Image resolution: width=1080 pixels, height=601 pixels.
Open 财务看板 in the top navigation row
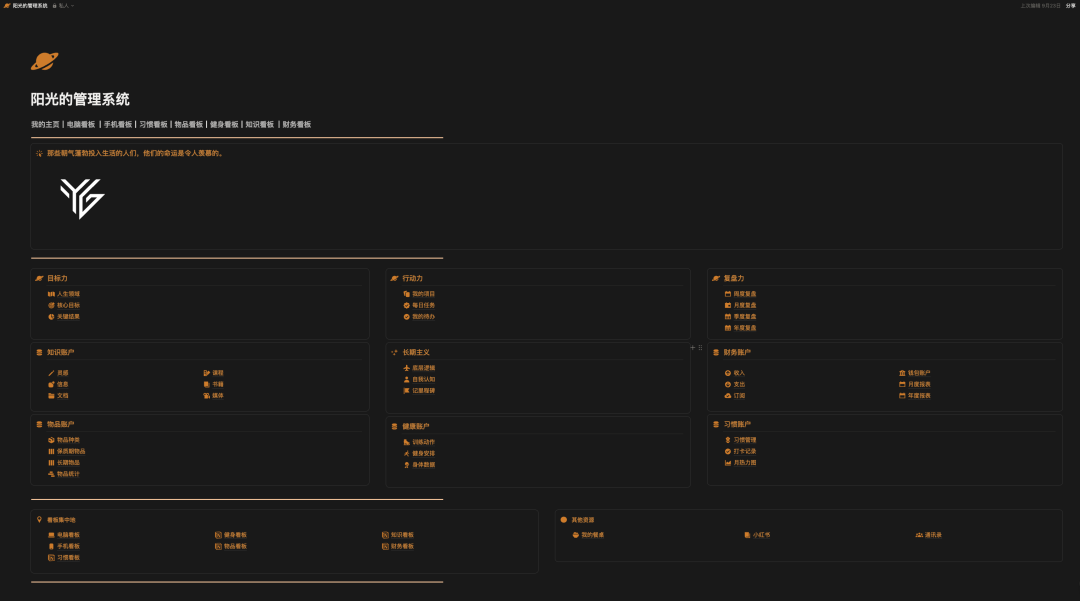pyautogui.click(x=297, y=125)
